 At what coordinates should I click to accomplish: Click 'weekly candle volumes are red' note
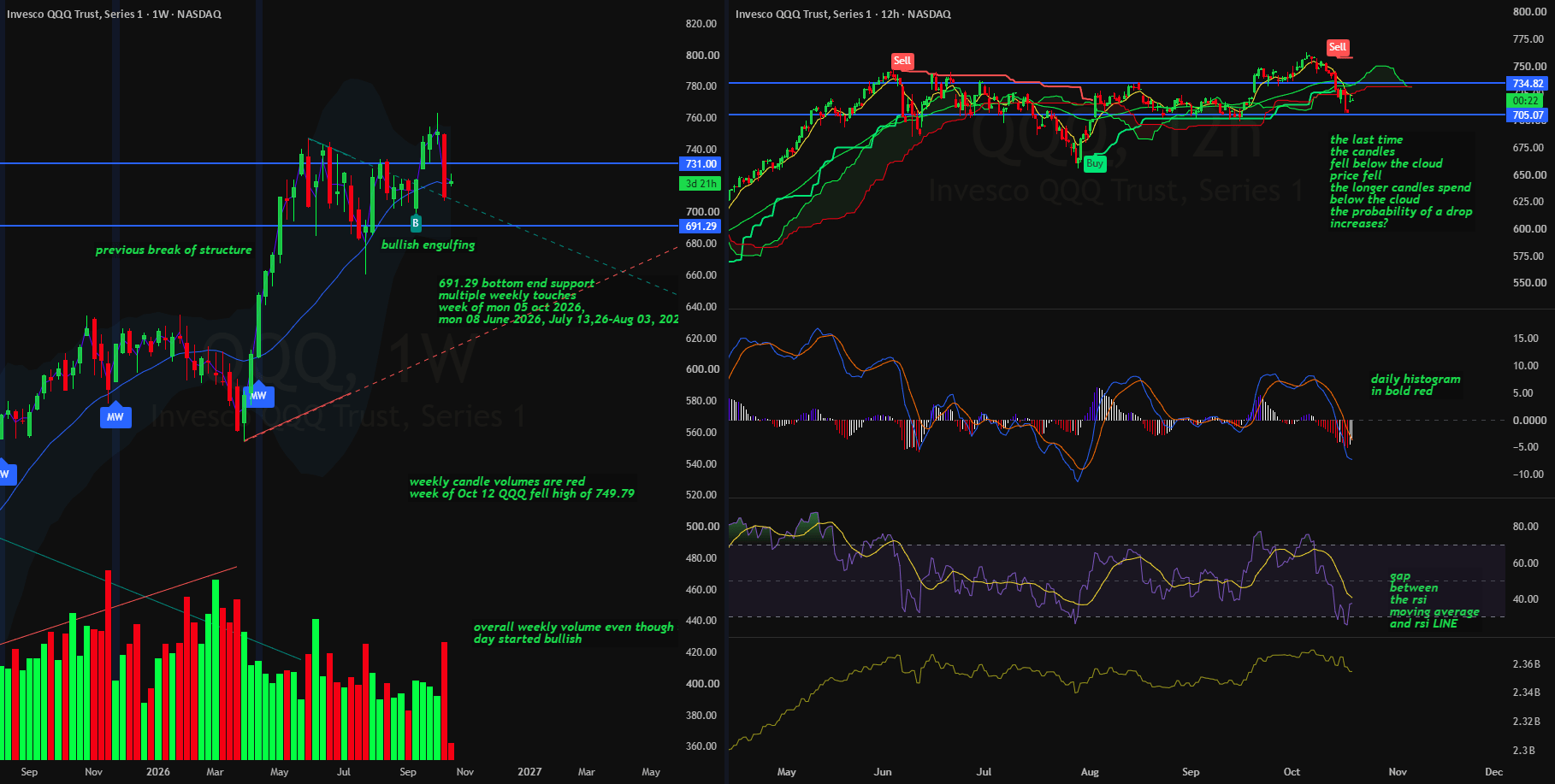point(522,487)
